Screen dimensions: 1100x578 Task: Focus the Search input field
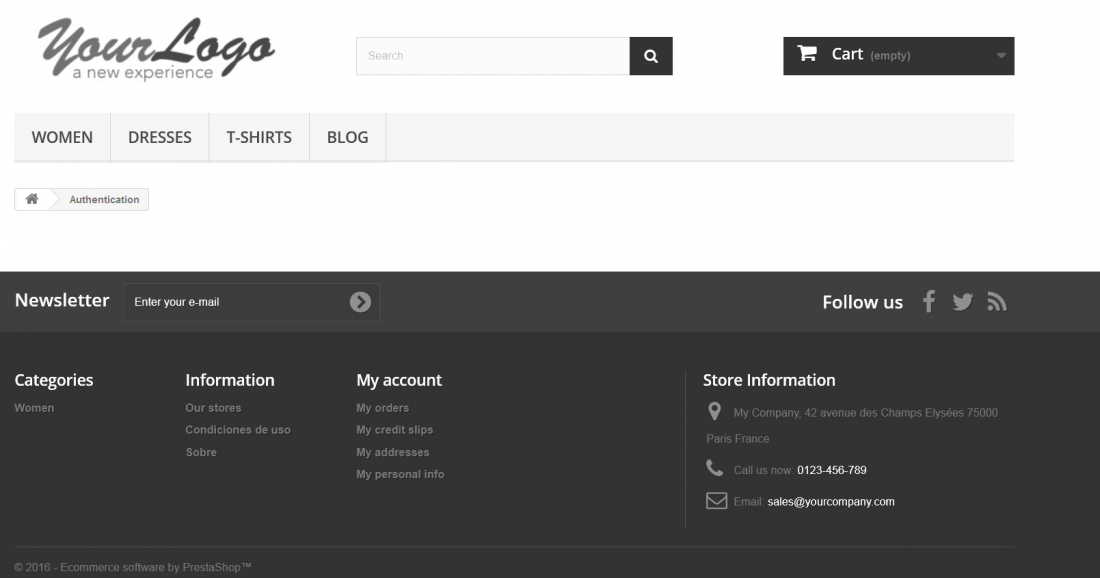pyautogui.click(x=492, y=56)
